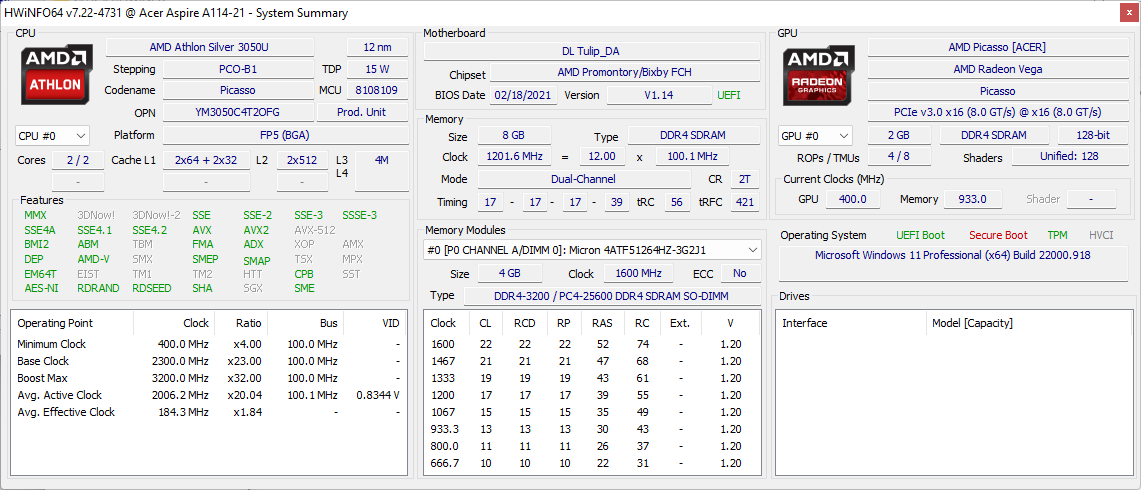Click the MCU value 8108109
This screenshot has height=490, width=1141.
point(378,90)
